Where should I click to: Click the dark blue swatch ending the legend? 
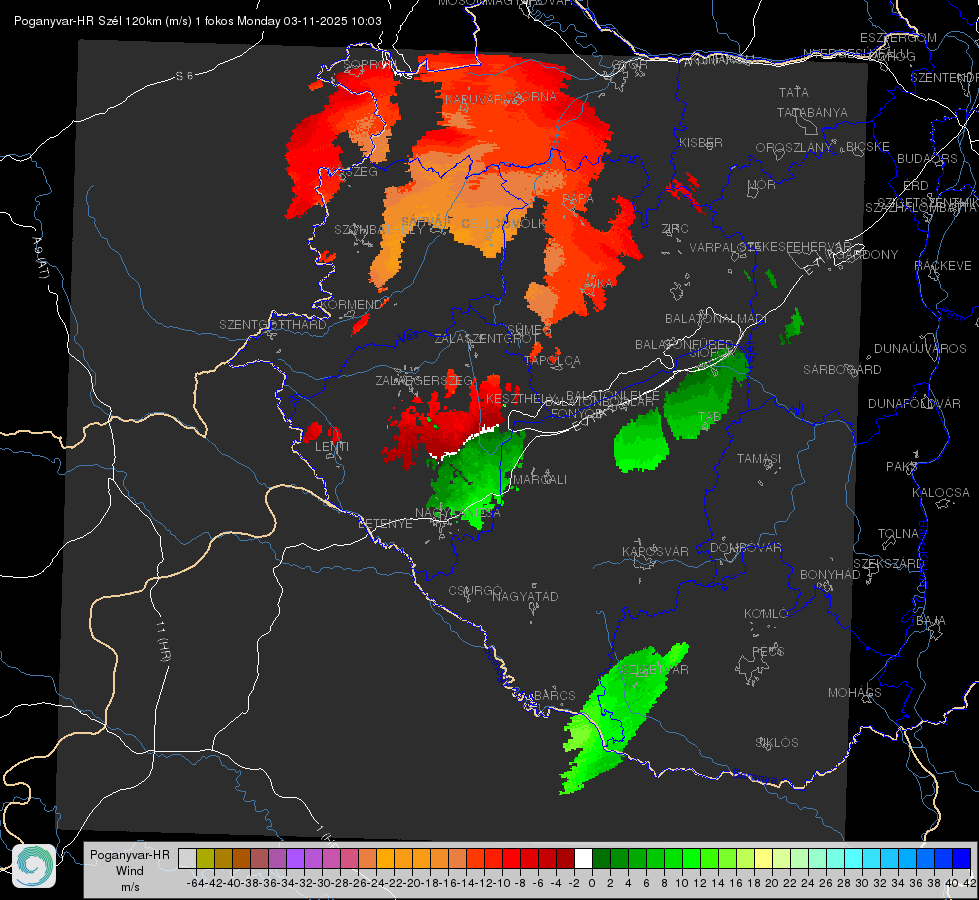click(x=962, y=858)
